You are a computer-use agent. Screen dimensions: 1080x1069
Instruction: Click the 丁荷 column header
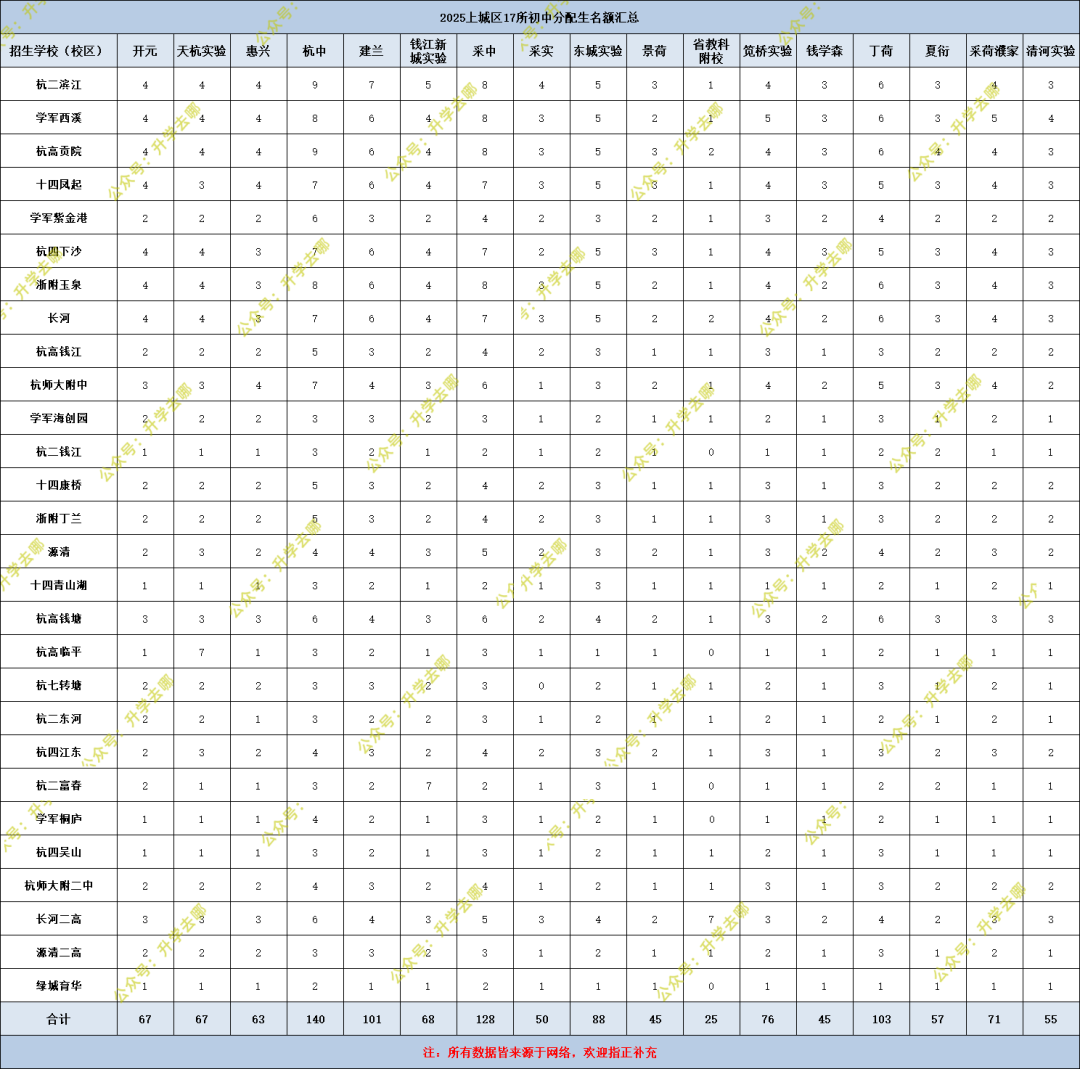(881, 51)
